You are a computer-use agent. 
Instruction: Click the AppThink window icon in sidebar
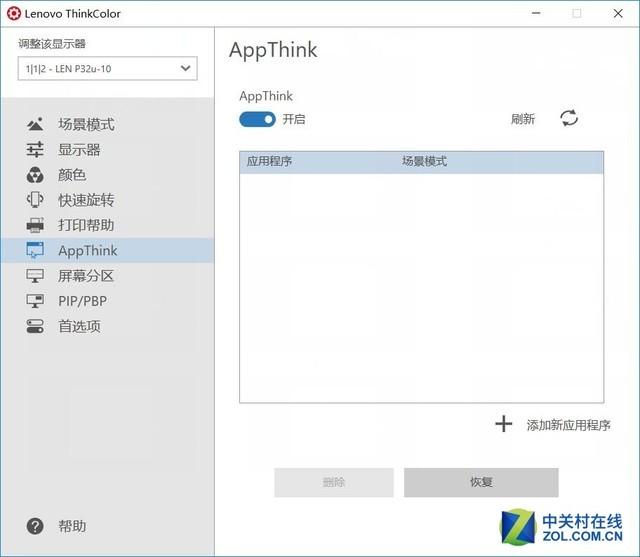(35, 250)
